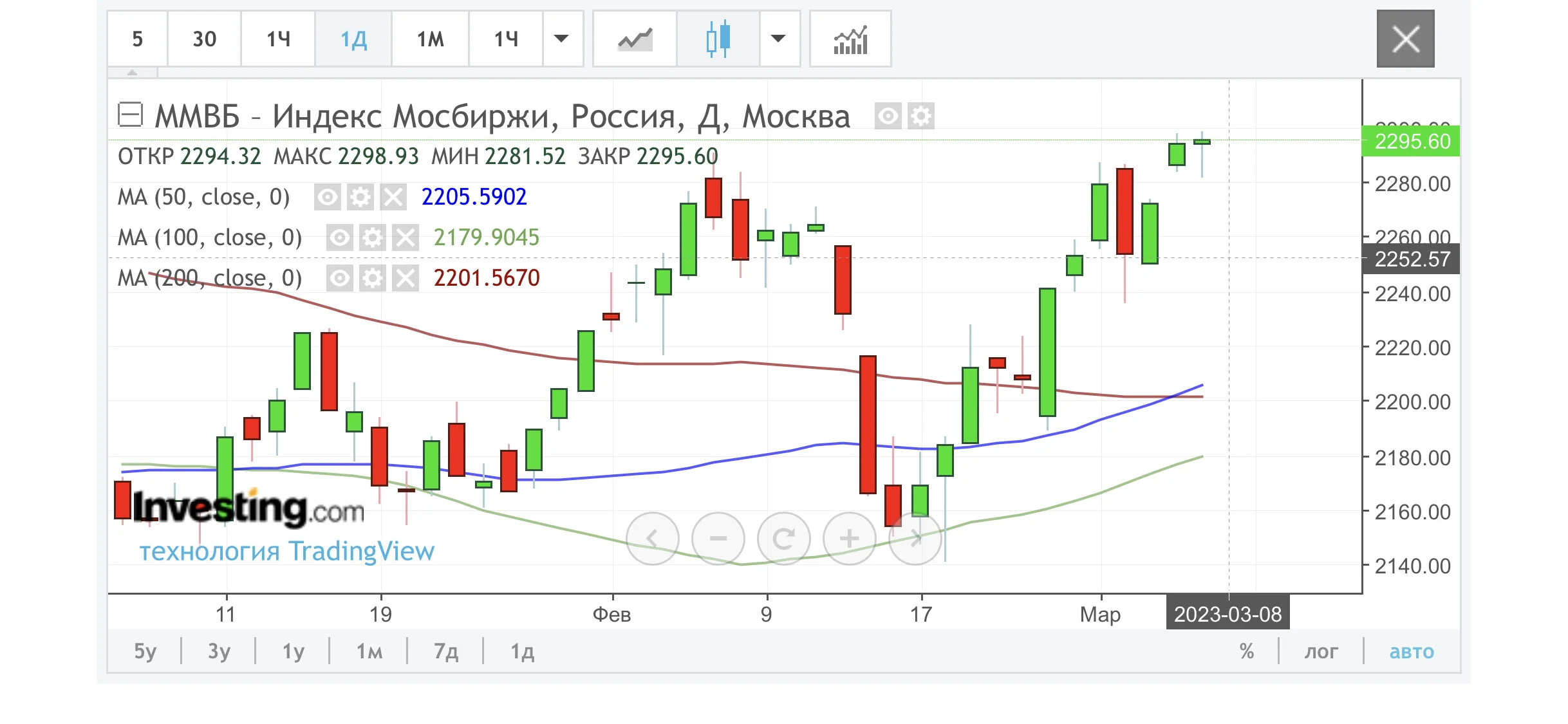The width and height of the screenshot is (1568, 724).
Task: Open the indicators chart icon
Action: tap(850, 39)
